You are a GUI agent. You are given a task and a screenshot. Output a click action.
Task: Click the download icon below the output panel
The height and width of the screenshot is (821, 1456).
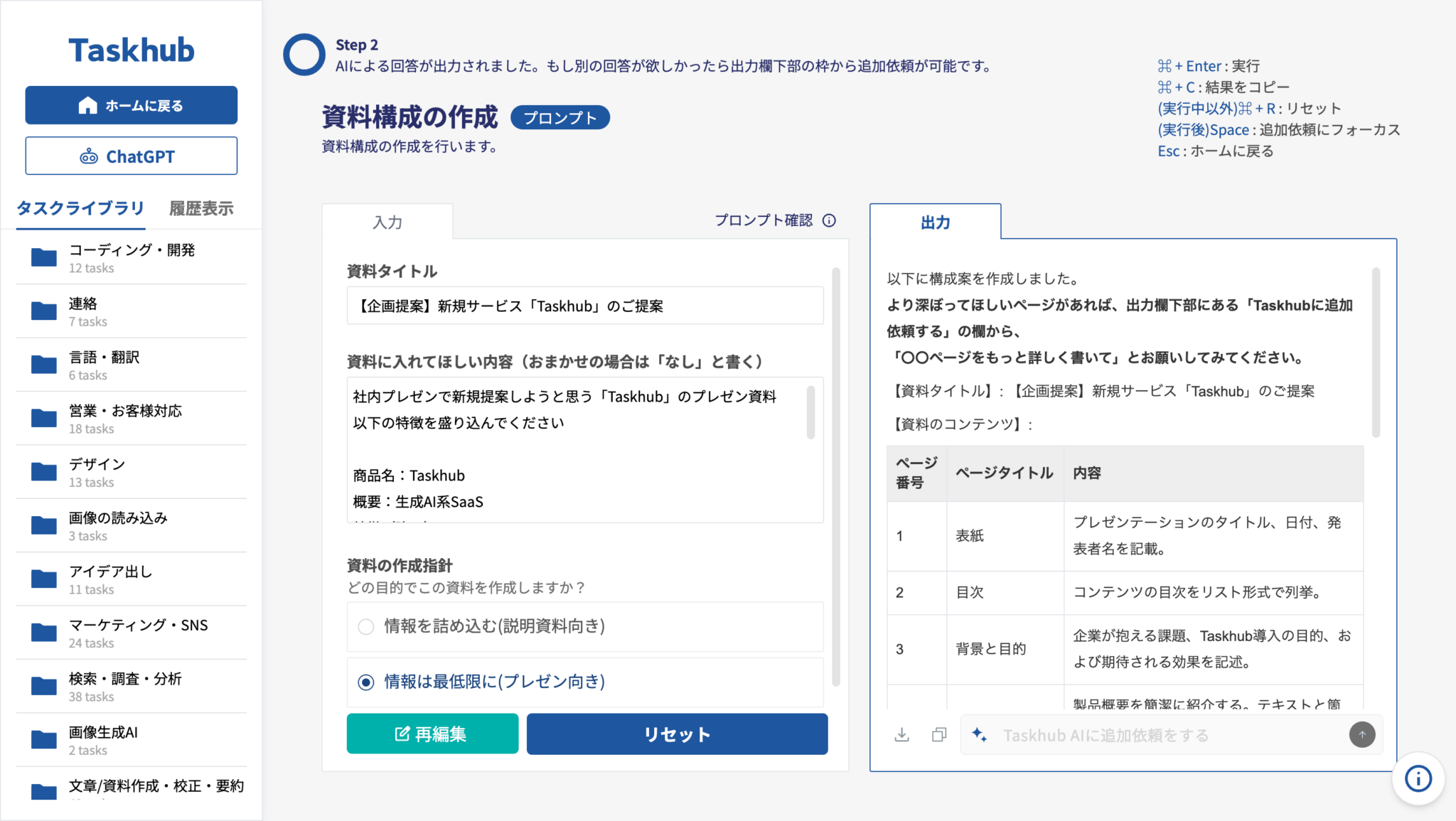tap(902, 734)
